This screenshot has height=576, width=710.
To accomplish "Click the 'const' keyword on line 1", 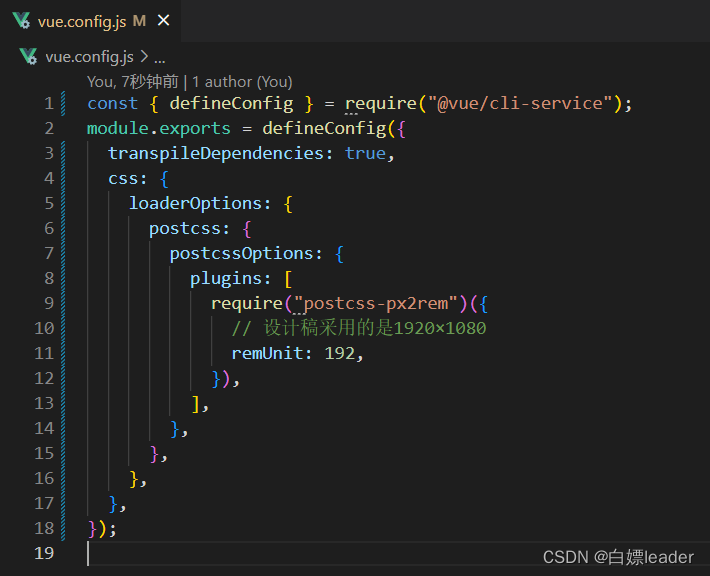I will point(113,104).
